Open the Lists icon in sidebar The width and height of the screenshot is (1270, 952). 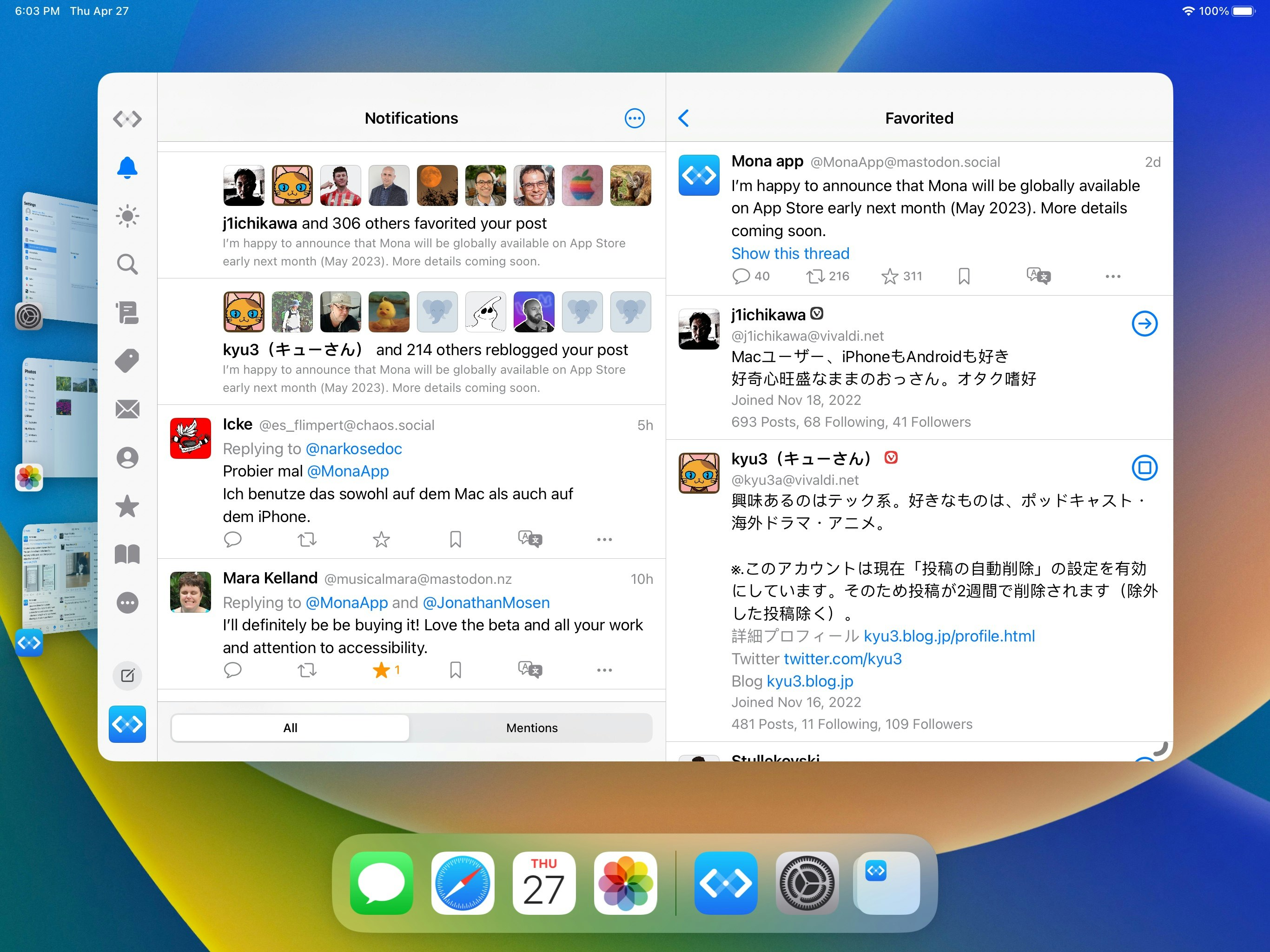coord(127,313)
